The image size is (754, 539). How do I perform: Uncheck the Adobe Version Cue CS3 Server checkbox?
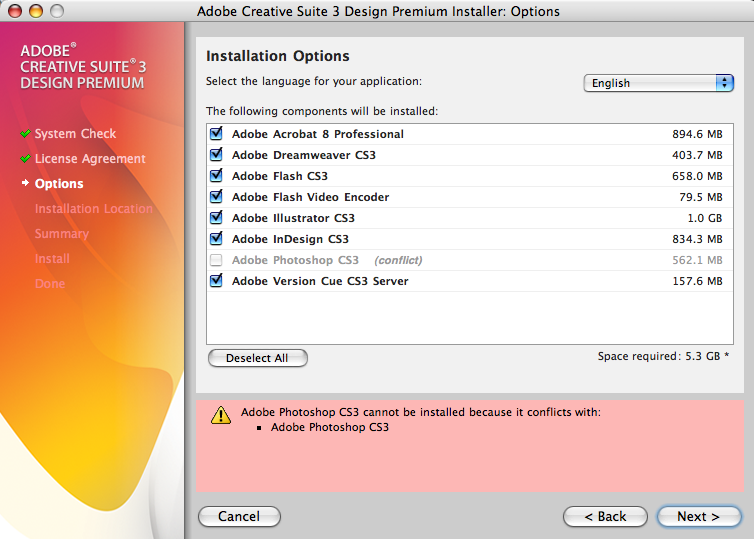(216, 281)
